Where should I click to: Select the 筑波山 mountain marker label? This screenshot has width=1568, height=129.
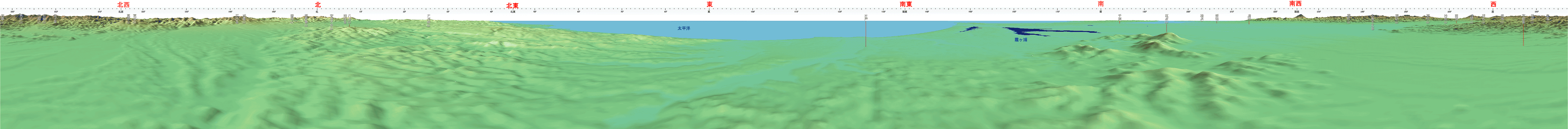coord(1166,18)
